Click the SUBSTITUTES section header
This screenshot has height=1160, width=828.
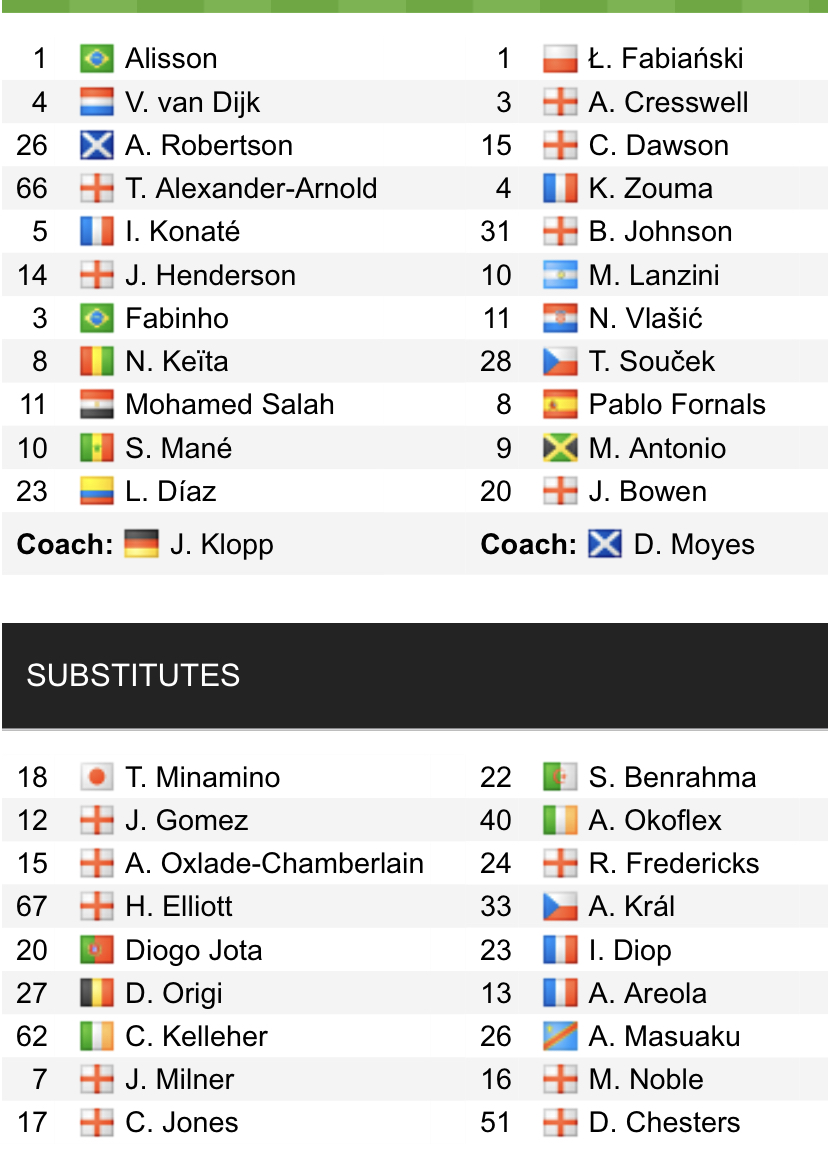[133, 675]
